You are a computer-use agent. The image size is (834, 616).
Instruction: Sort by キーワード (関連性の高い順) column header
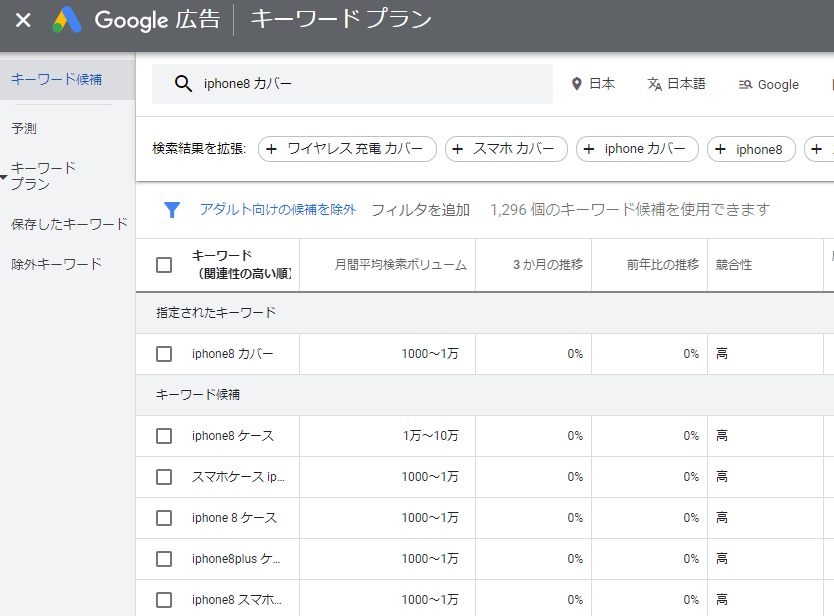pos(241,264)
